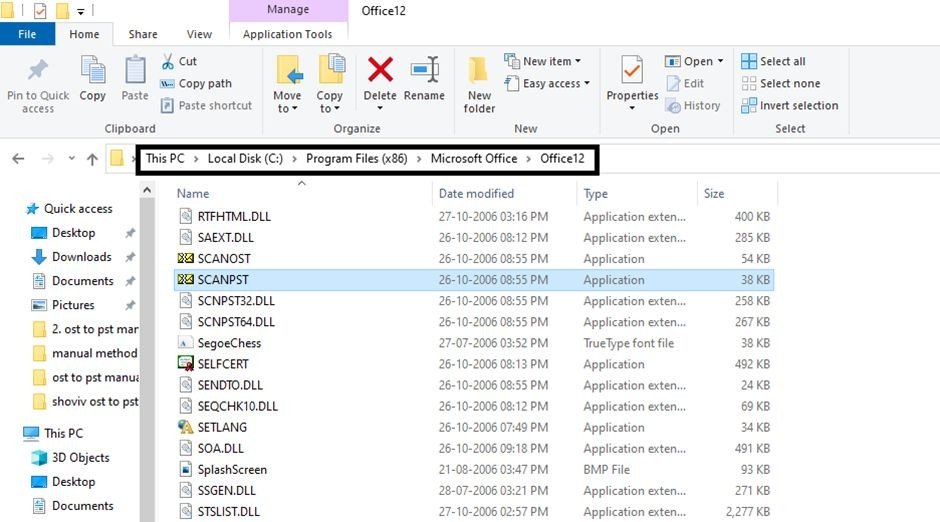Sort by the Name column
The height and width of the screenshot is (522, 940).
click(193, 194)
